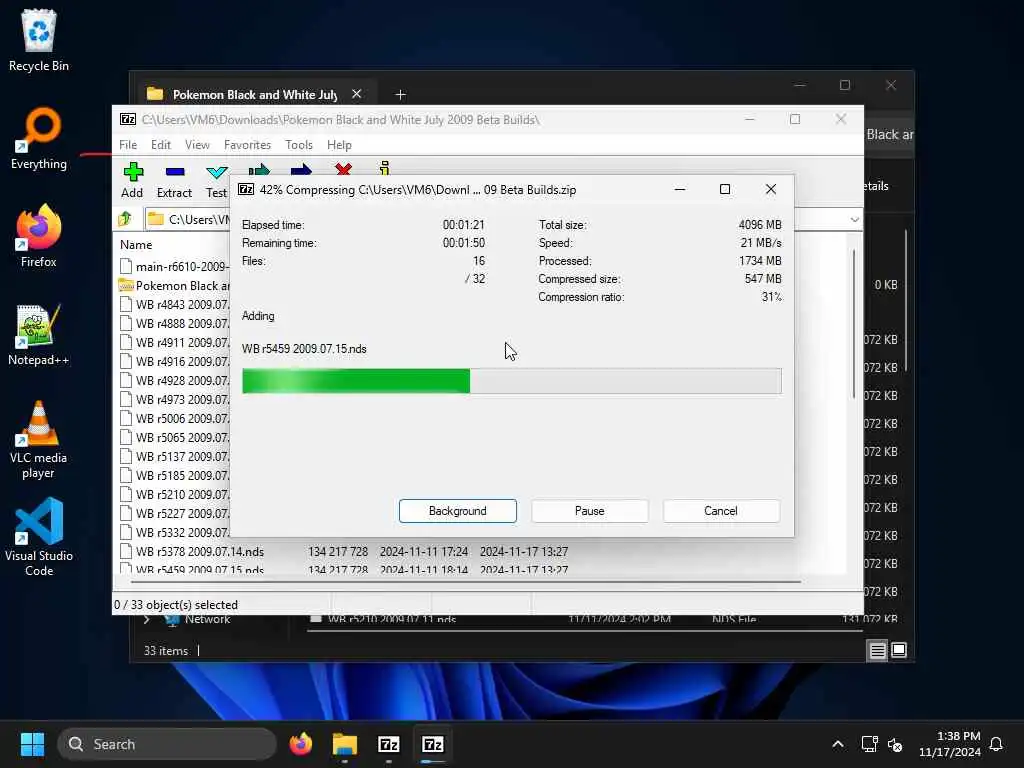1024x768 pixels.
Task: Select the WB r4973 2009.07 file
Action: [x=174, y=399]
